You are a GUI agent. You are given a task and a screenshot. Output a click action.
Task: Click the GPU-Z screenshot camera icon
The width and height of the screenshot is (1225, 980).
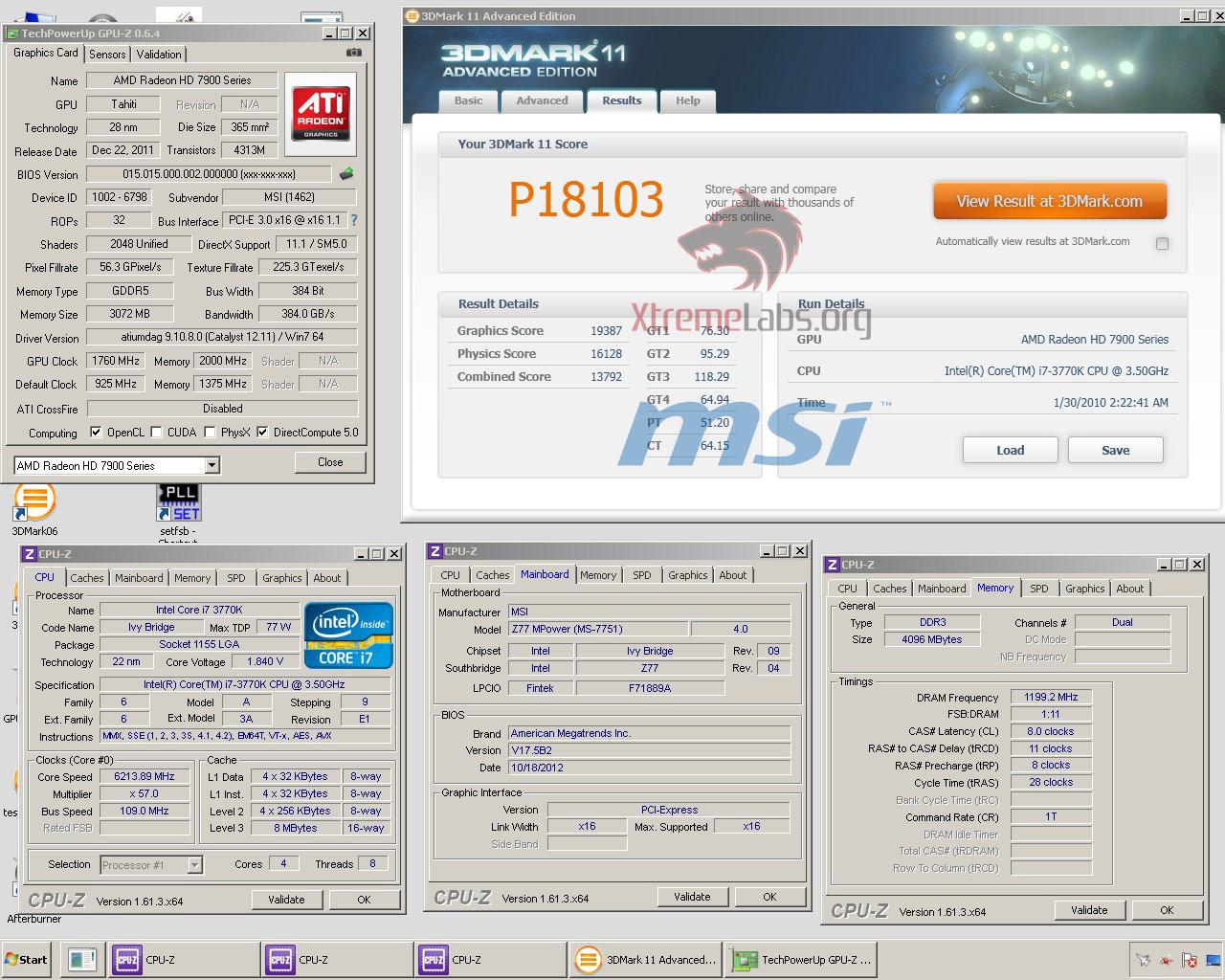(x=353, y=53)
